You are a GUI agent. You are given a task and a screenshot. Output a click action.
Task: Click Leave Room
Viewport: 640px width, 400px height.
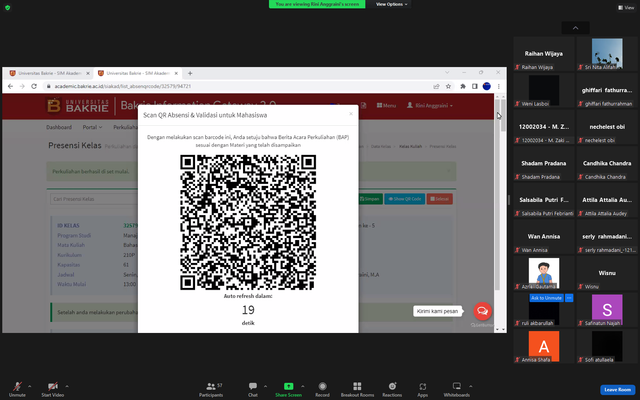617,390
